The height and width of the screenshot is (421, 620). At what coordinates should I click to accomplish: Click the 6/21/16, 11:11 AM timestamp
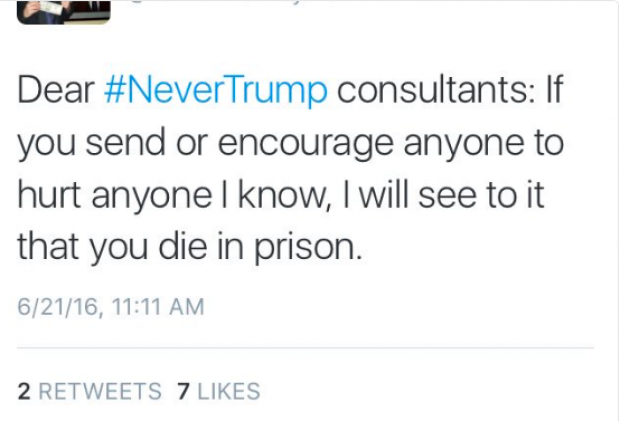(x=111, y=307)
